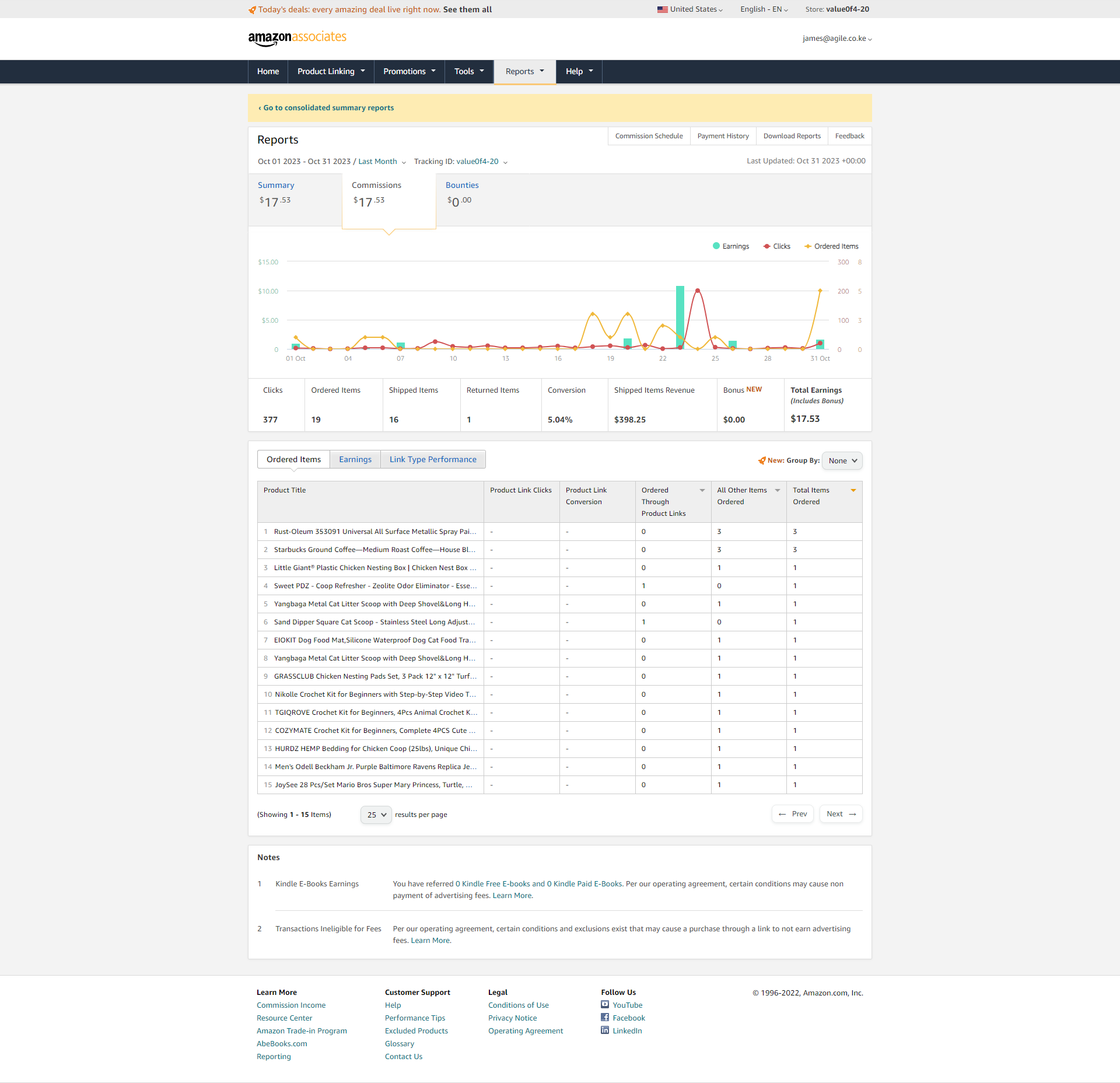Open the United States country dropdown

click(x=690, y=9)
